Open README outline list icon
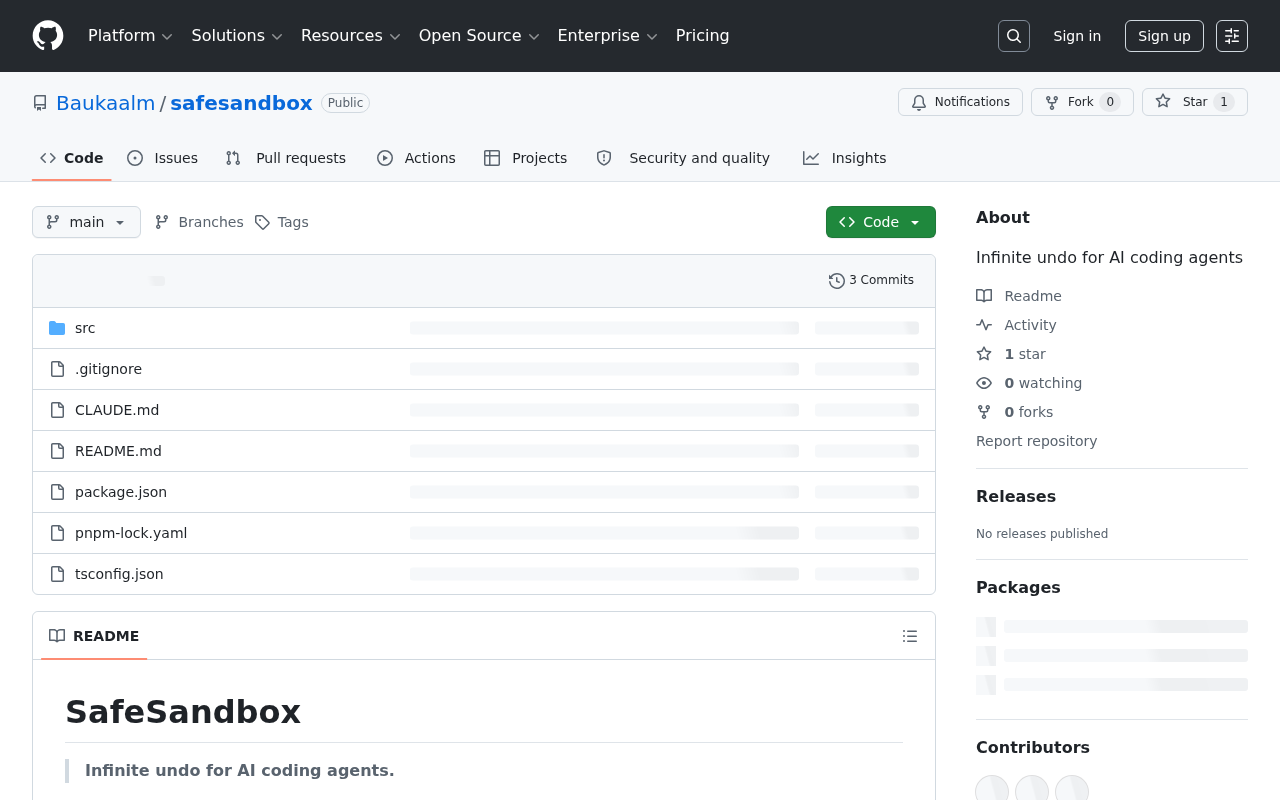The height and width of the screenshot is (800, 1280). point(910,636)
